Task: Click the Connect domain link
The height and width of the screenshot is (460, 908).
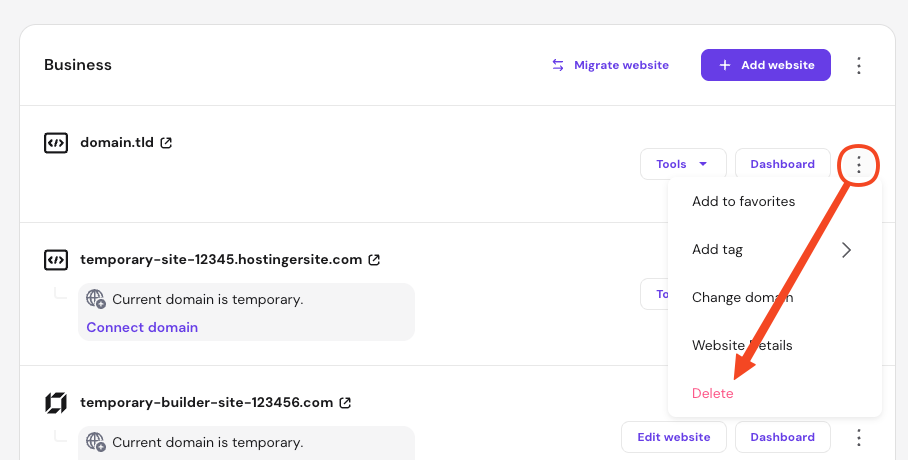Action: coord(142,327)
